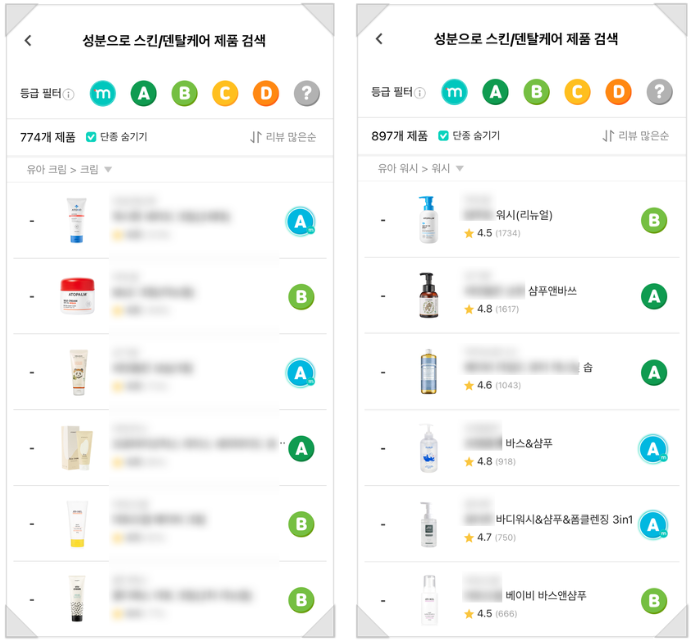The width and height of the screenshot is (691, 641).
Task: Select grade B filter in left panel
Action: click(184, 94)
